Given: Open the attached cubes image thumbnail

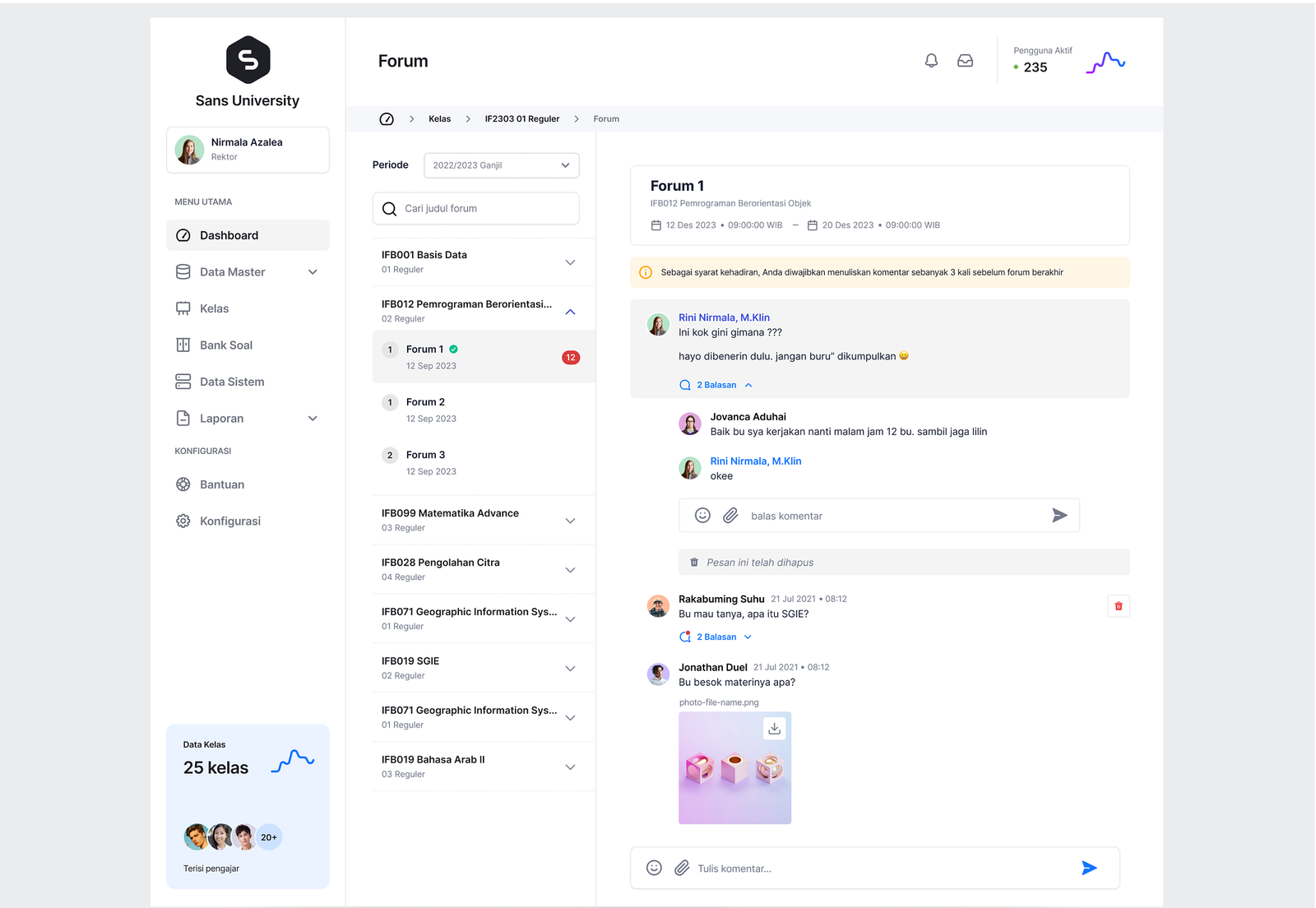Looking at the screenshot, I should coord(734,768).
